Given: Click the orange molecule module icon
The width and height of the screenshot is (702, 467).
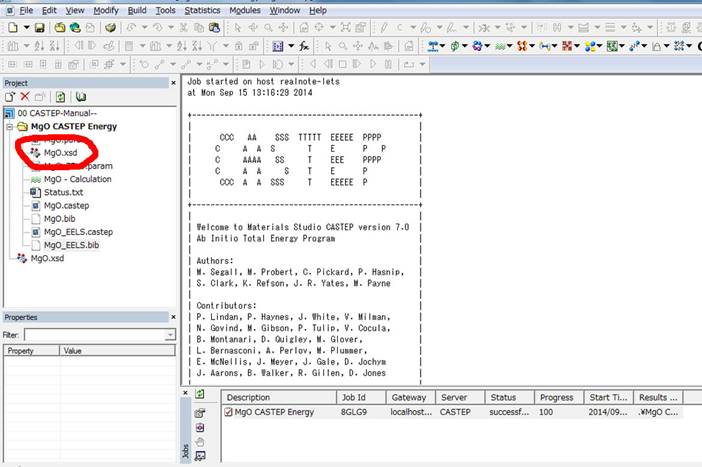Looking at the screenshot, I should [522, 46].
